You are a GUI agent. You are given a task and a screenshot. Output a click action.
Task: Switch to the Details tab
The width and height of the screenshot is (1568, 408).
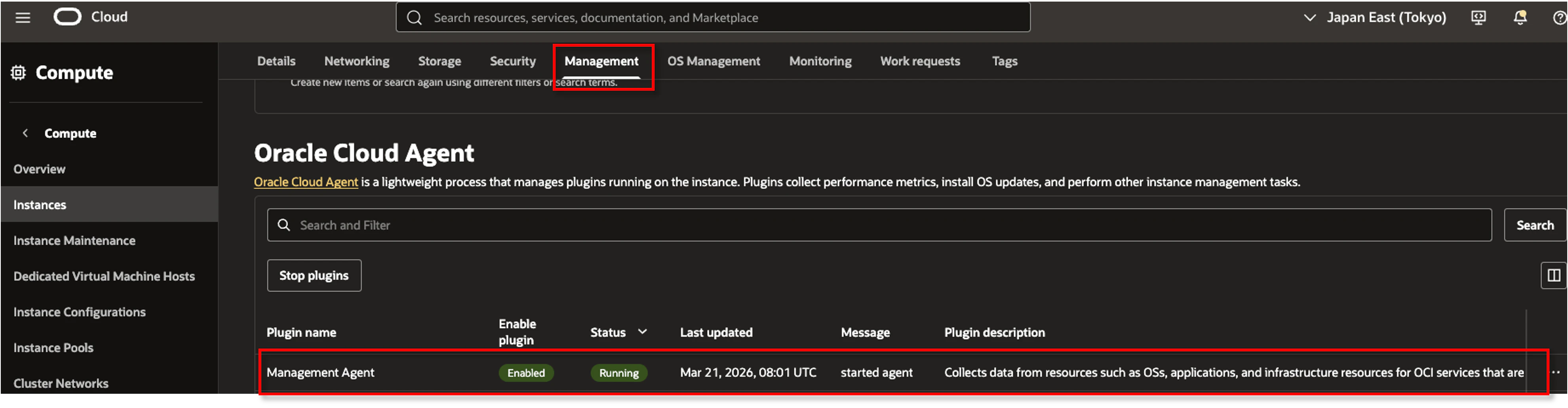pyautogui.click(x=276, y=61)
